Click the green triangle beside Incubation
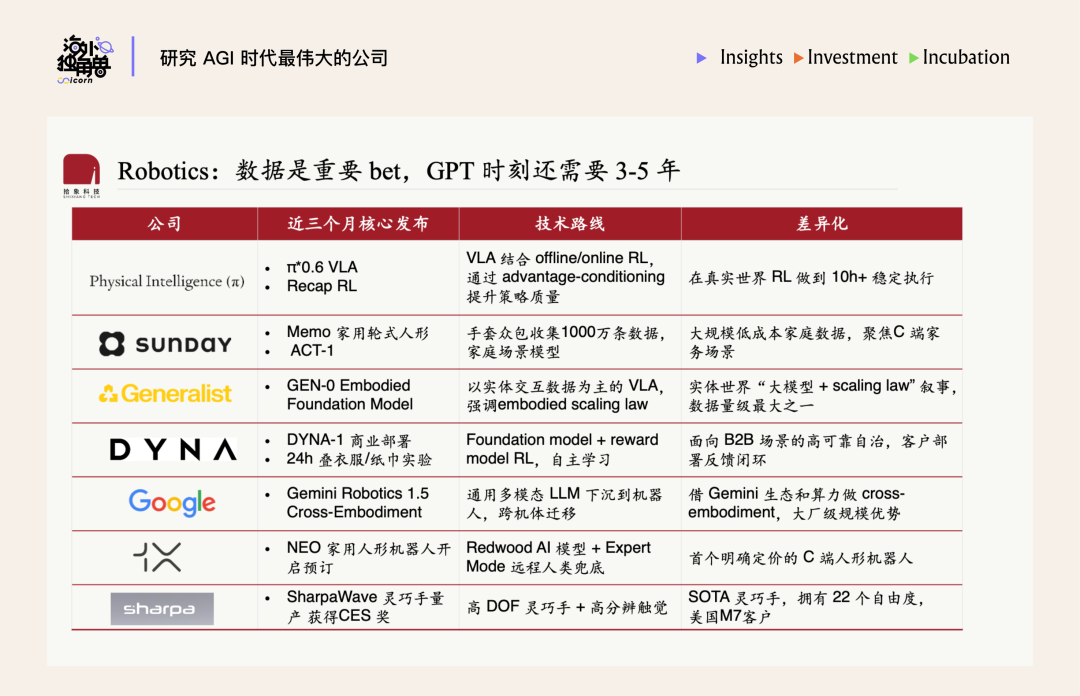1080x696 pixels. coord(914,58)
